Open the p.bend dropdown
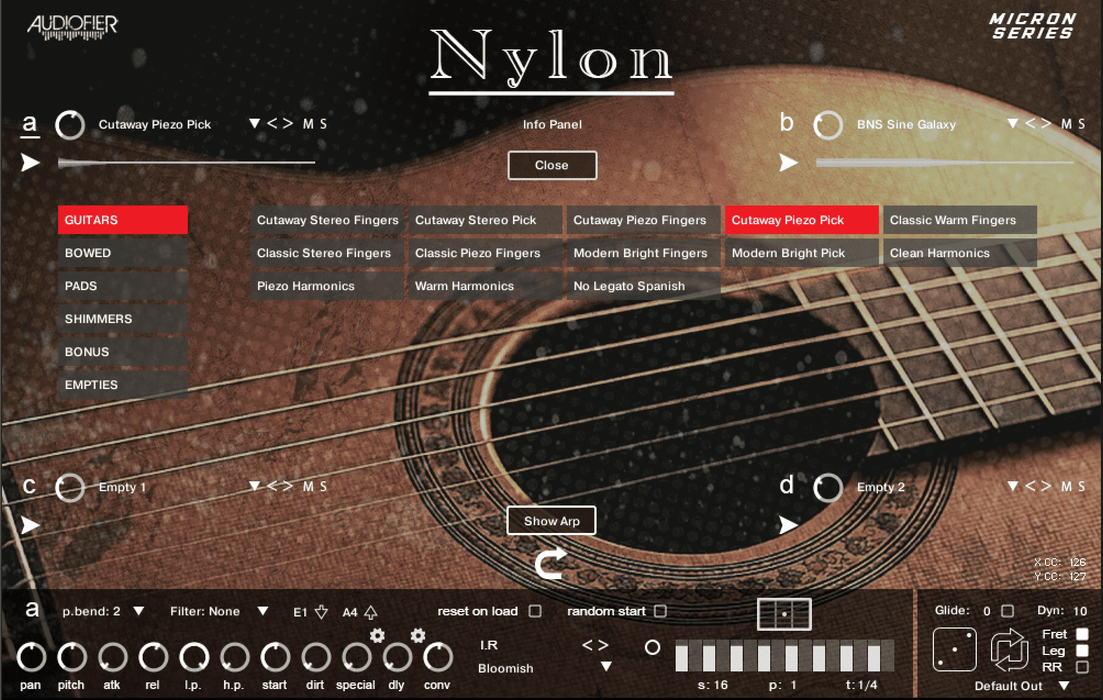Screen dimensions: 1103x700 tap(137, 611)
